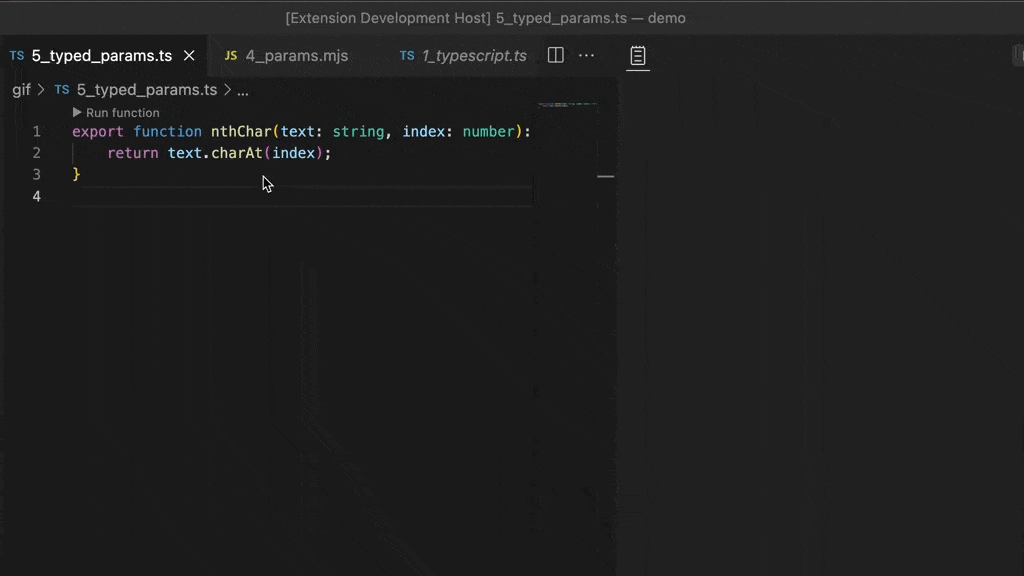The width and height of the screenshot is (1024, 576).
Task: Click the notebook icon right of More Actions
Action: point(637,56)
